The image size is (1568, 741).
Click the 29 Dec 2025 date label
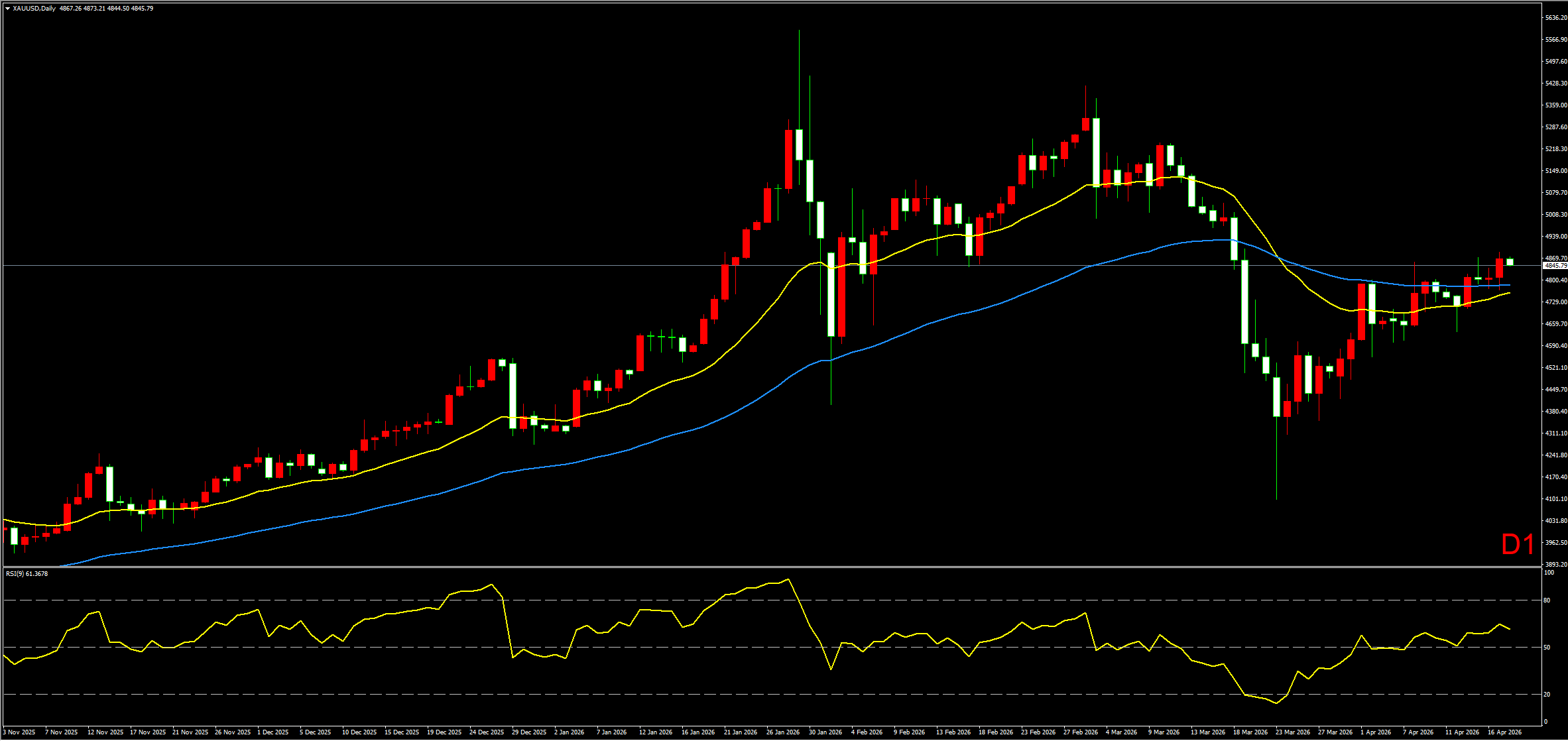pos(528,732)
